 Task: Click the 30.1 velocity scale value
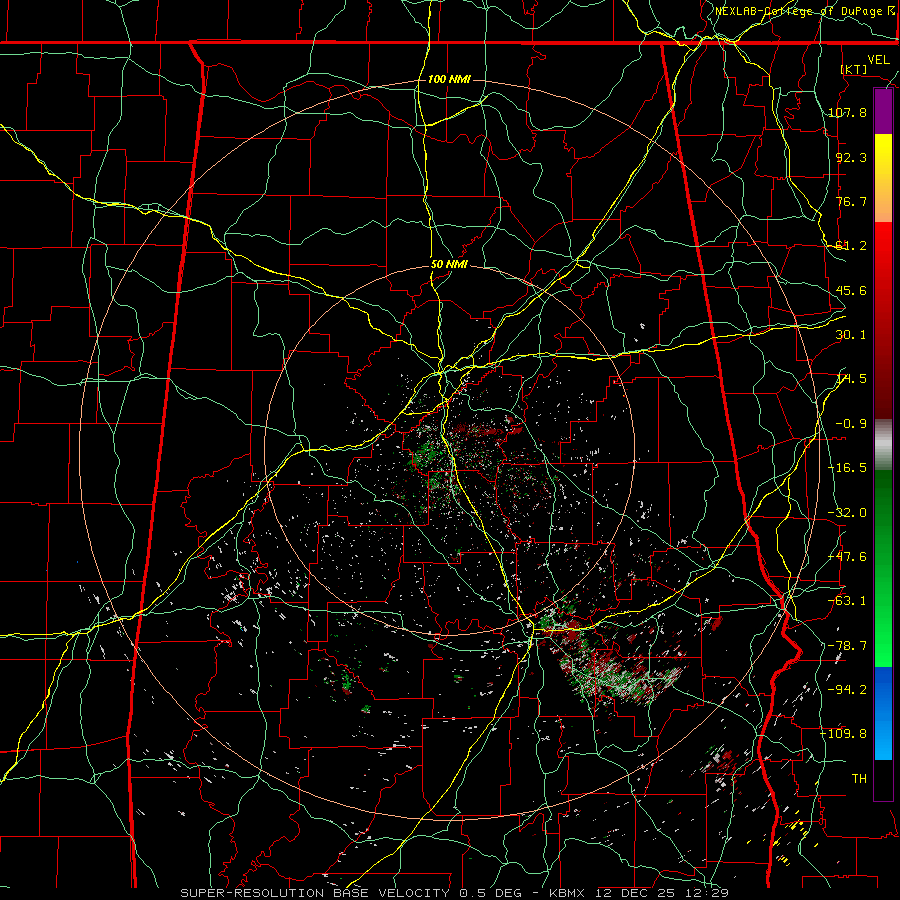[851, 335]
